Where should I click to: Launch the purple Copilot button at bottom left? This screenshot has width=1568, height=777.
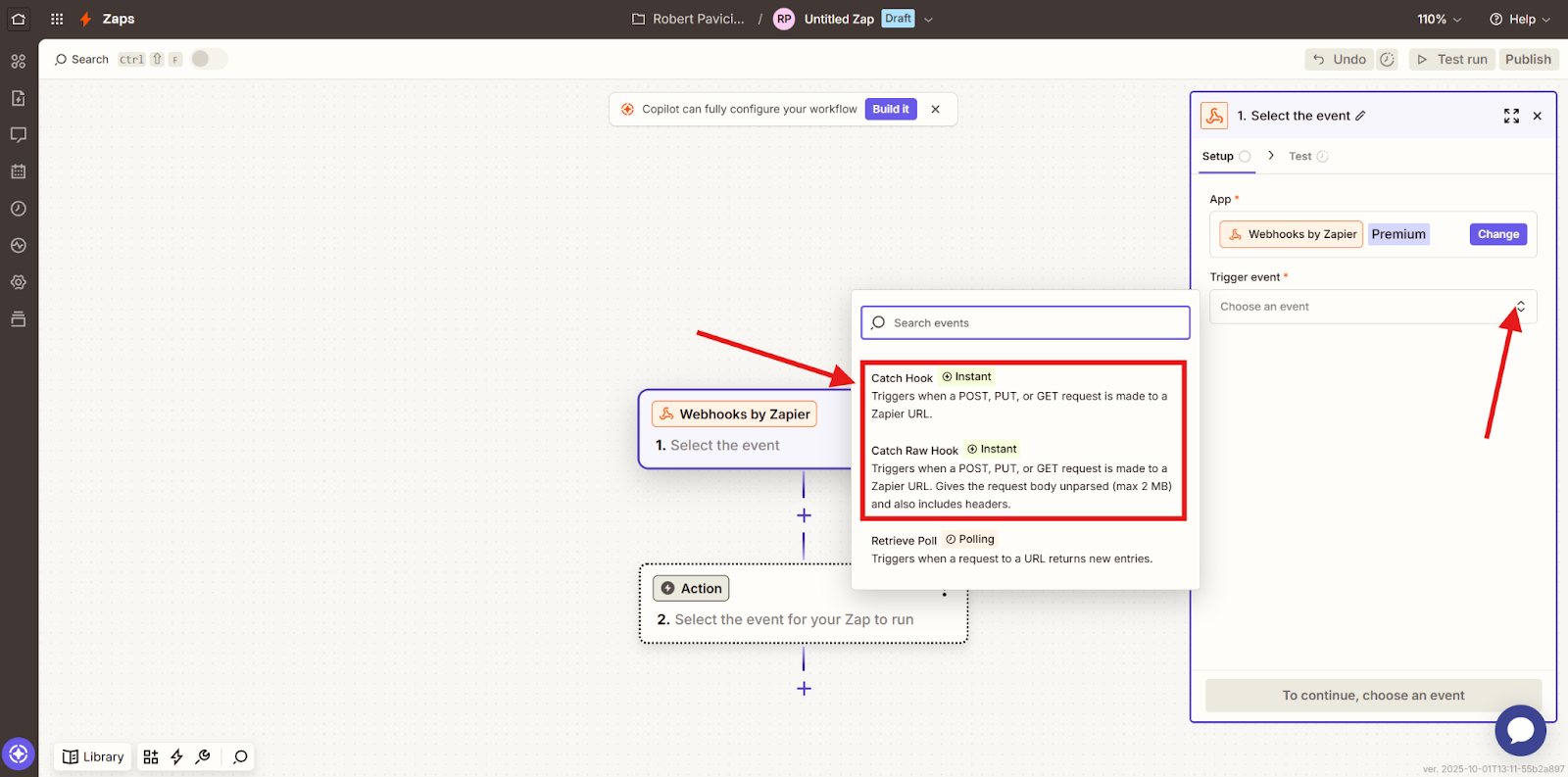pyautogui.click(x=19, y=754)
